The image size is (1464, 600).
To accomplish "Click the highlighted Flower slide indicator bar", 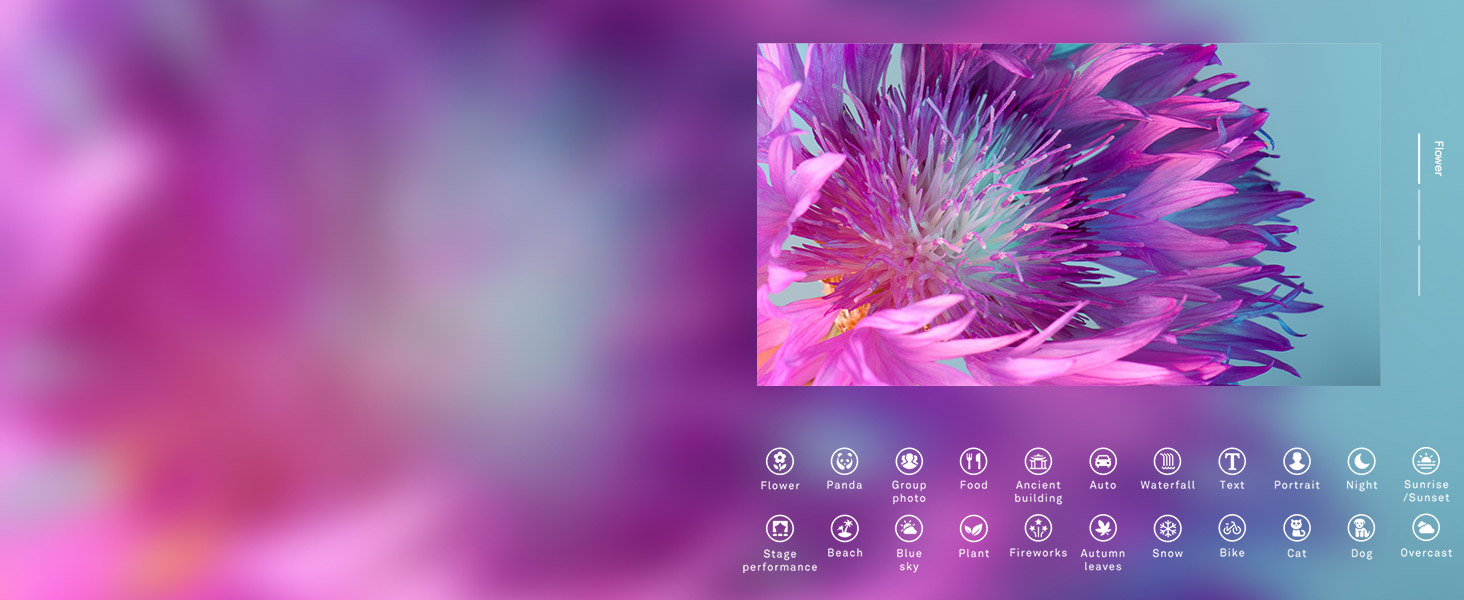I will click(1419, 159).
